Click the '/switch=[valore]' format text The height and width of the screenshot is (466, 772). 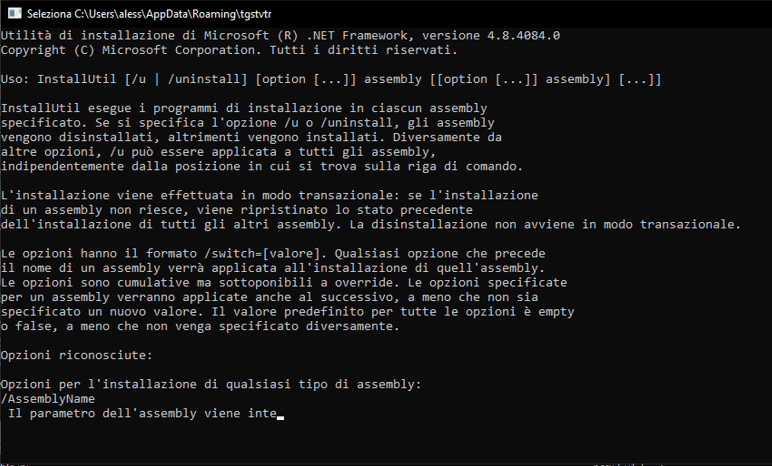point(262,253)
